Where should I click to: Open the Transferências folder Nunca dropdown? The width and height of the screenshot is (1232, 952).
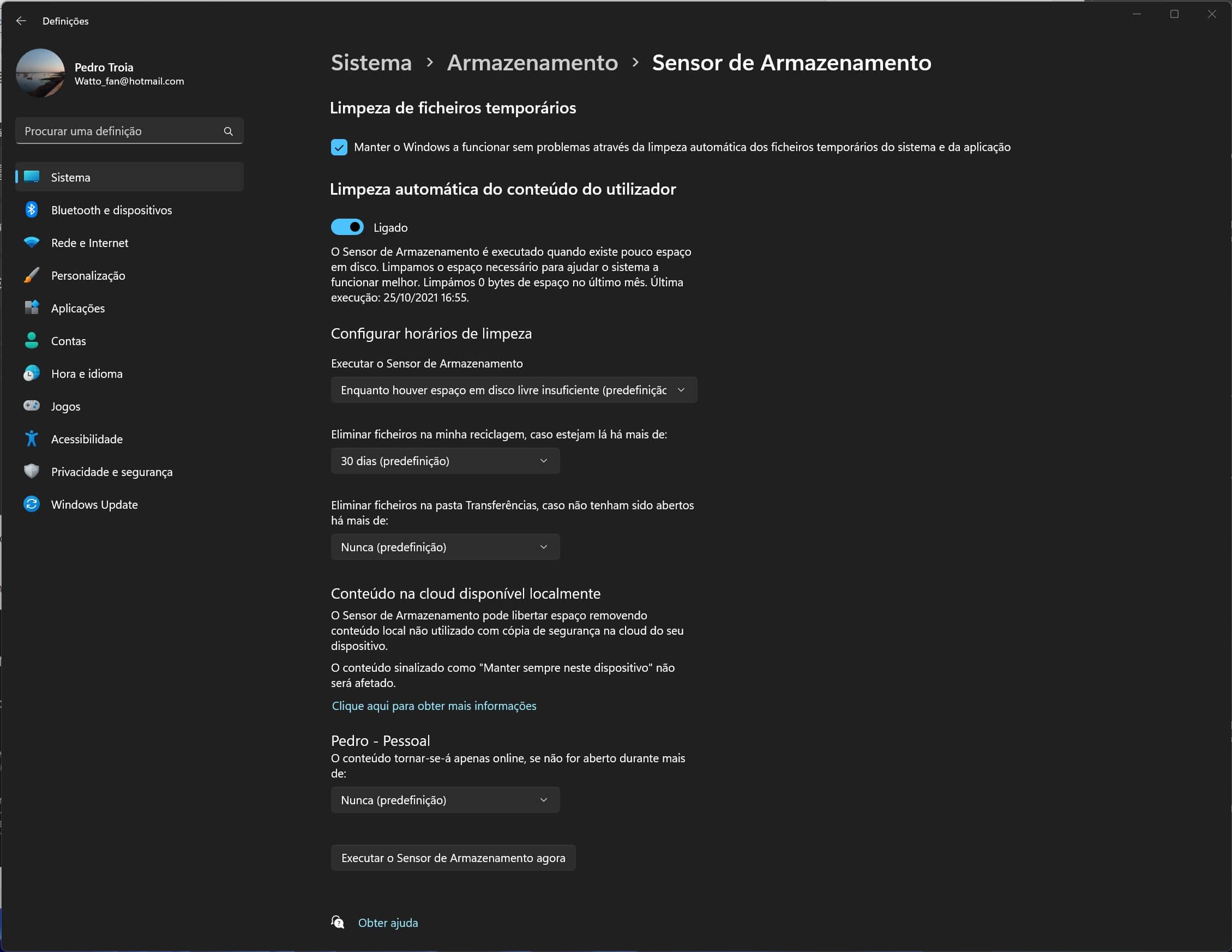click(x=444, y=547)
